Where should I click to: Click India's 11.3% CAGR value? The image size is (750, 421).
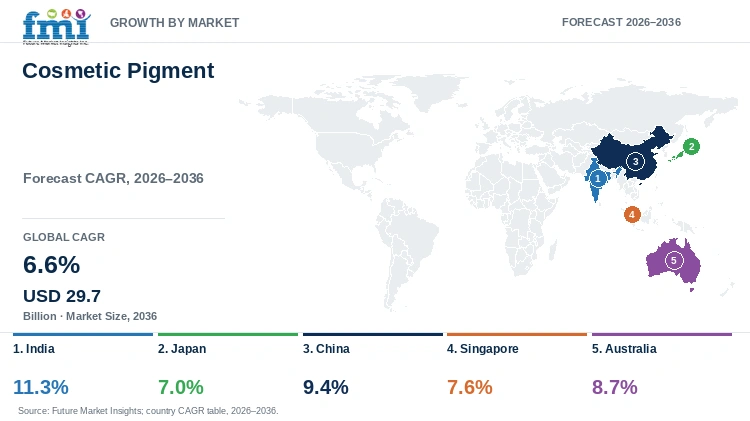coord(41,387)
